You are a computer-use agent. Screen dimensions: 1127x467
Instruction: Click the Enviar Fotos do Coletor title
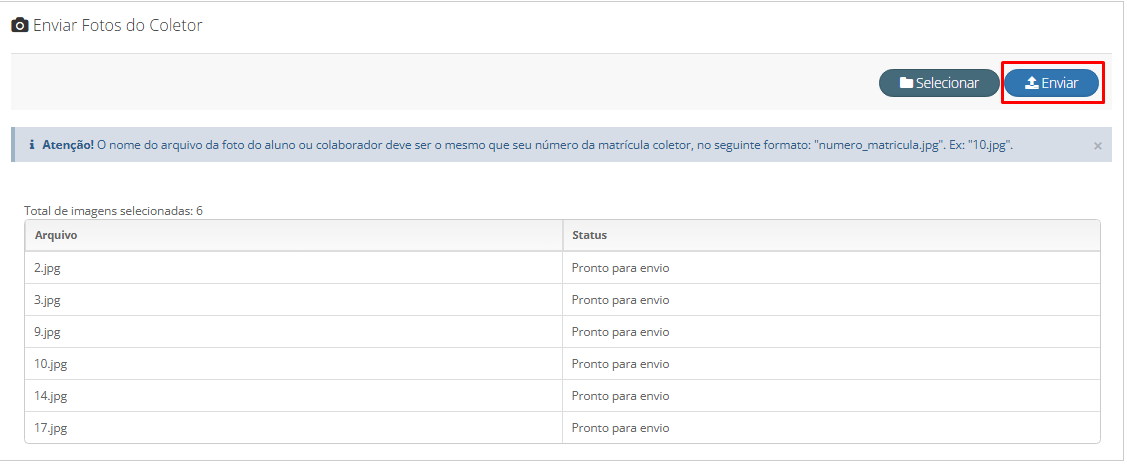click(x=118, y=26)
